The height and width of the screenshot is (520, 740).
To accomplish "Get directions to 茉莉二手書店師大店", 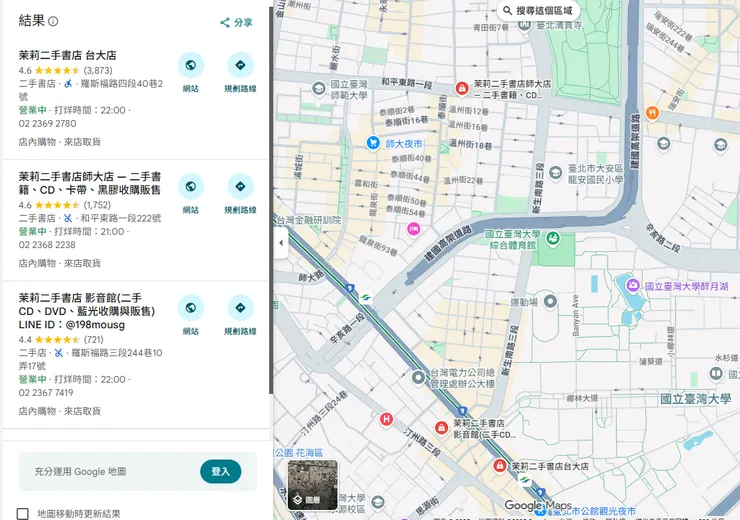I will (240, 186).
